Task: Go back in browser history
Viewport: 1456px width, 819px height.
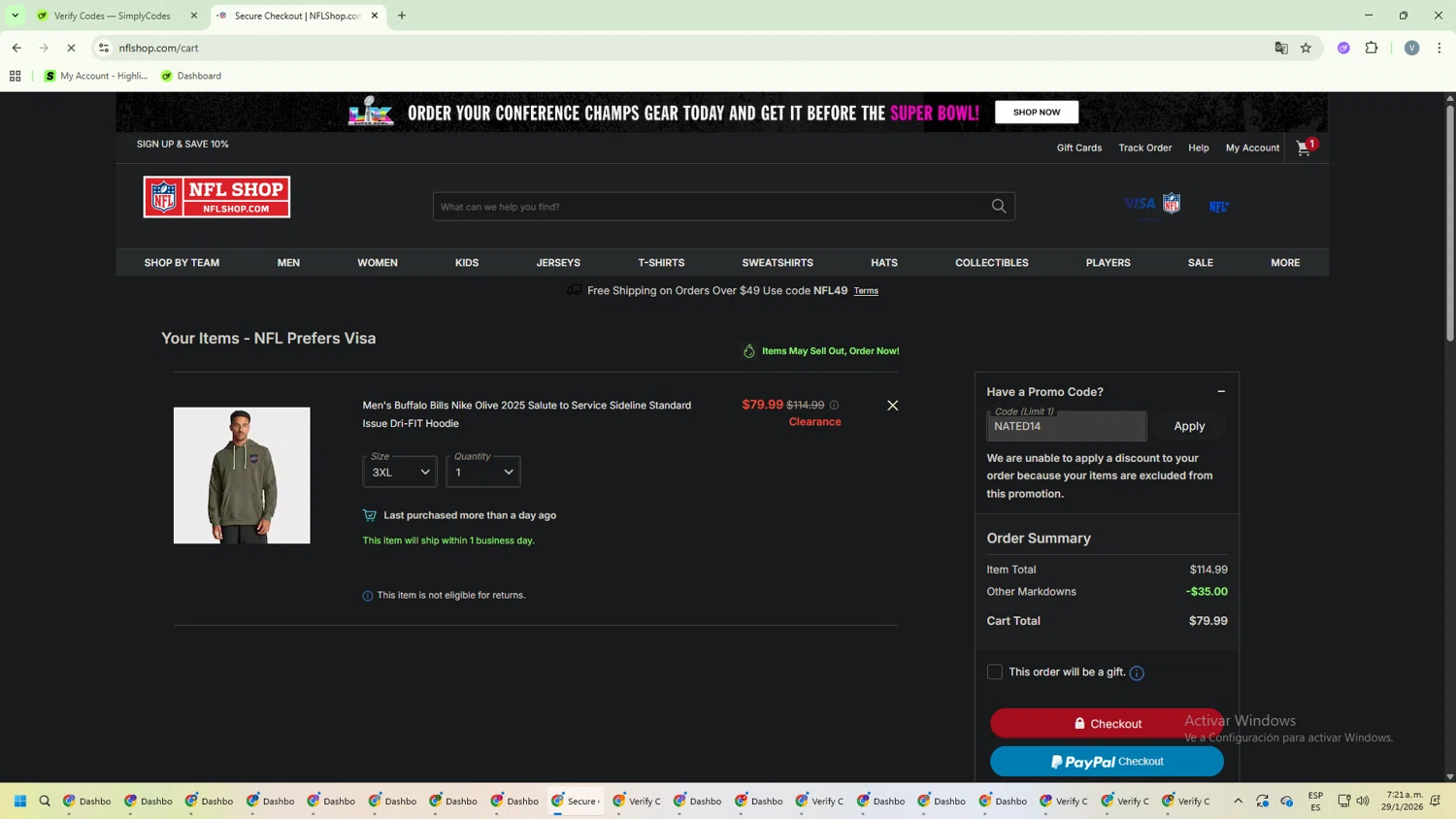Action: click(17, 48)
